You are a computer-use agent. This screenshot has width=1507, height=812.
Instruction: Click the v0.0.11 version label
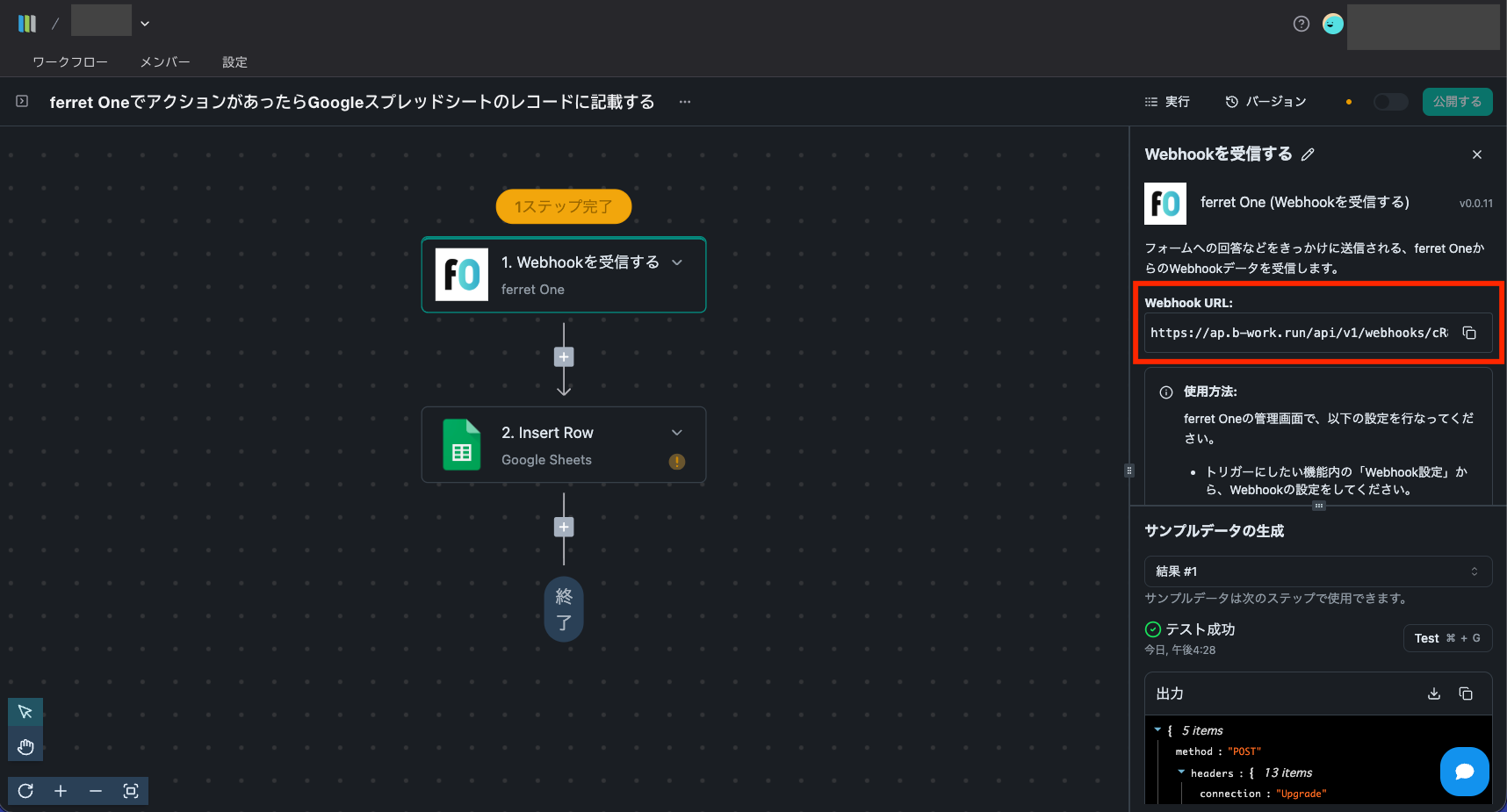(x=1476, y=204)
